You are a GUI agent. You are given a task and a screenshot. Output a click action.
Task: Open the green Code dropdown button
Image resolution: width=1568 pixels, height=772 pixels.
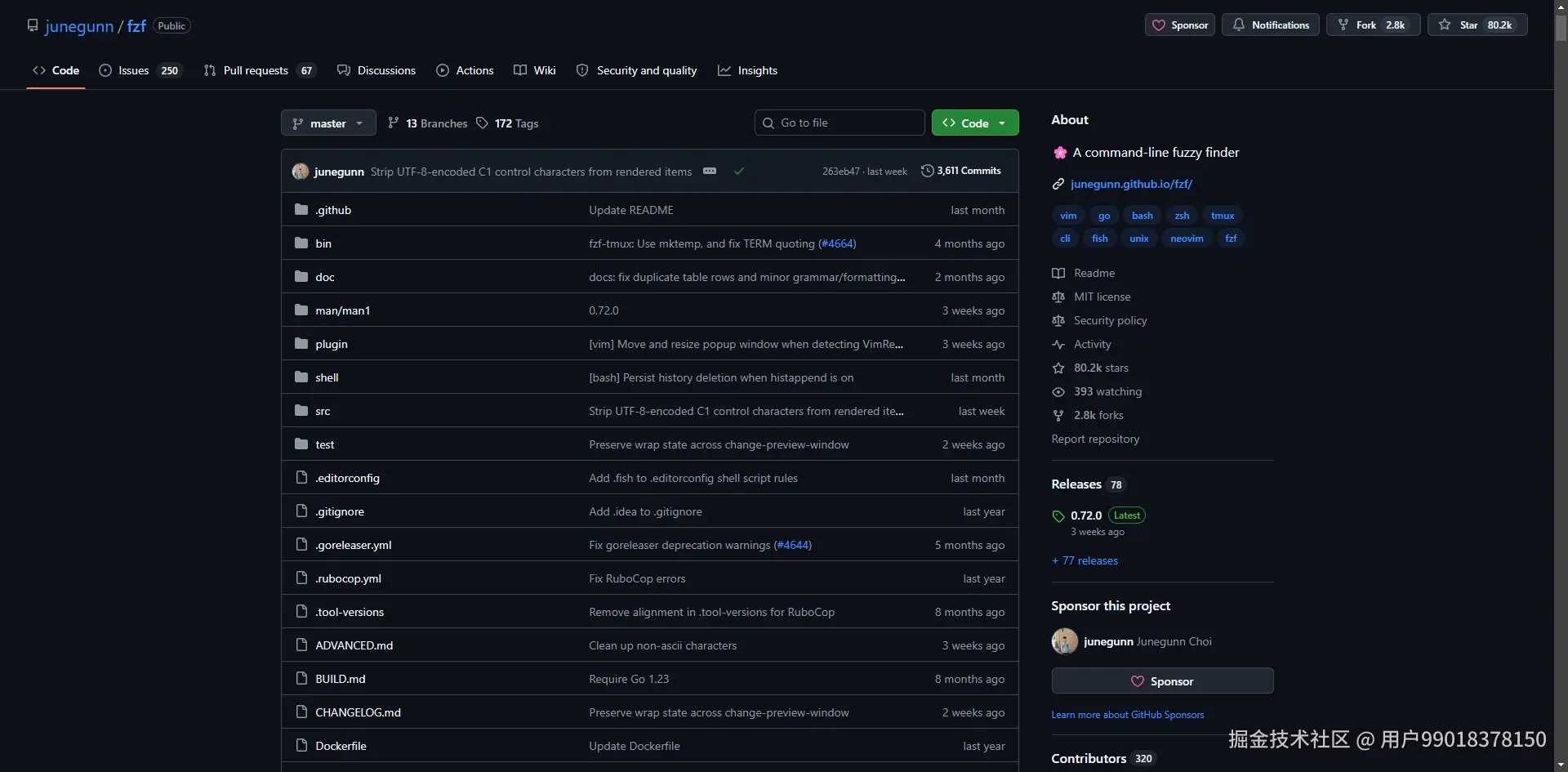pyautogui.click(x=975, y=123)
